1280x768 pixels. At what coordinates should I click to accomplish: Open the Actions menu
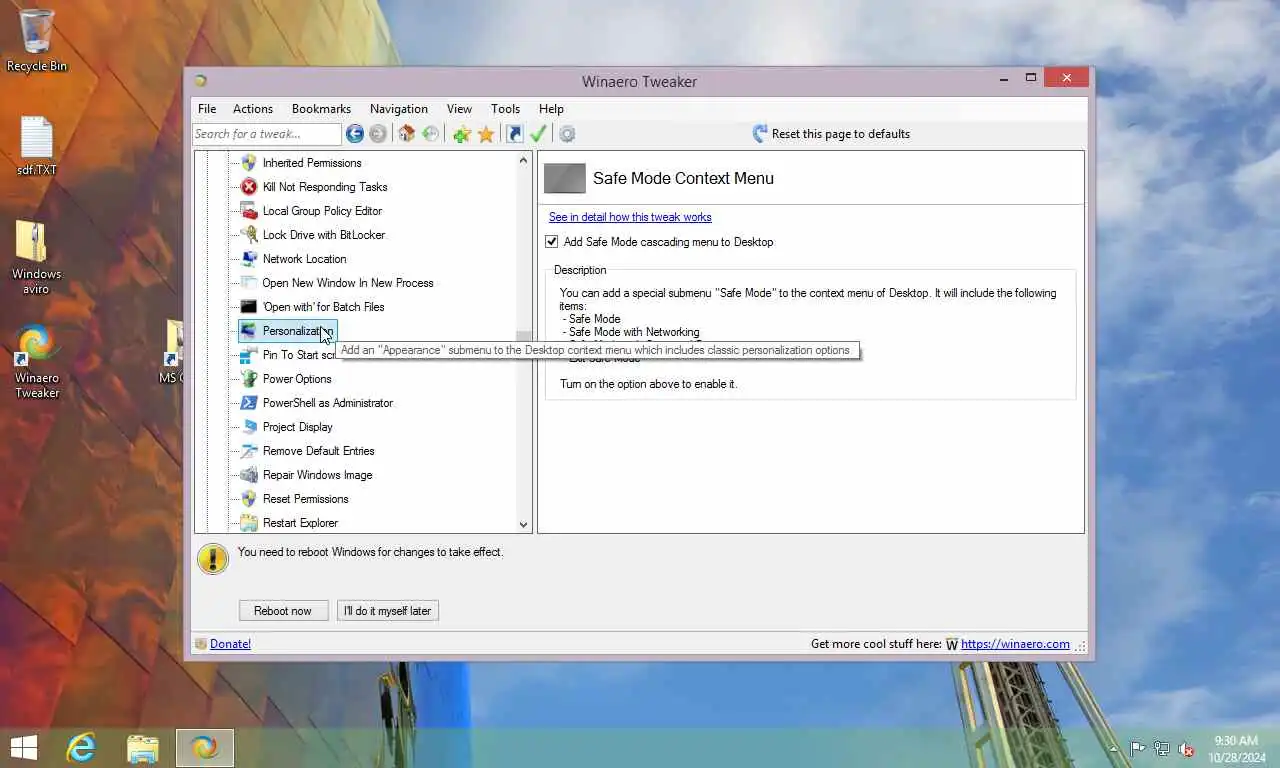tap(253, 109)
